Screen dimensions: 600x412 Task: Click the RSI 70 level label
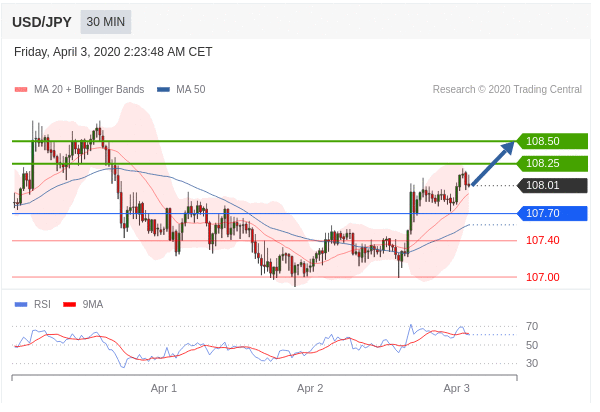tap(532, 326)
